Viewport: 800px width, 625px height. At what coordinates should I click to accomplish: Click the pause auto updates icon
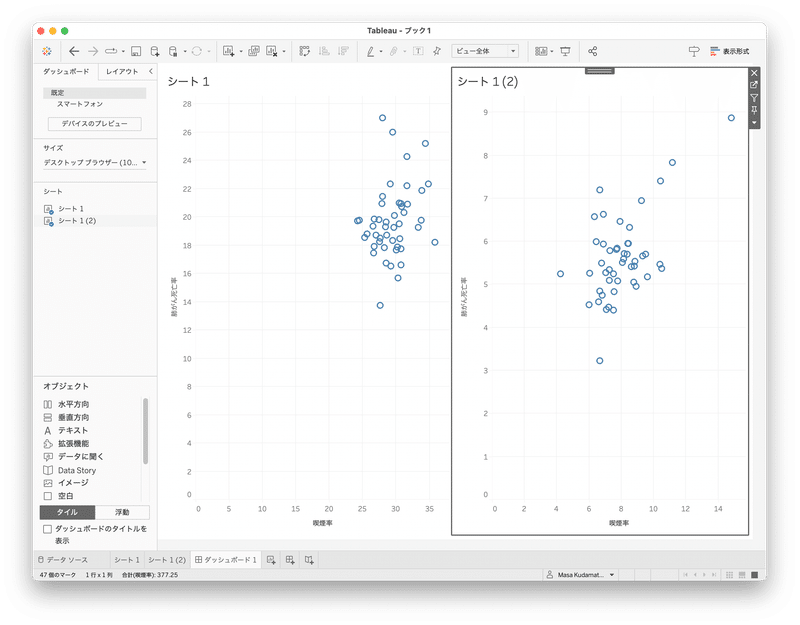(173, 51)
